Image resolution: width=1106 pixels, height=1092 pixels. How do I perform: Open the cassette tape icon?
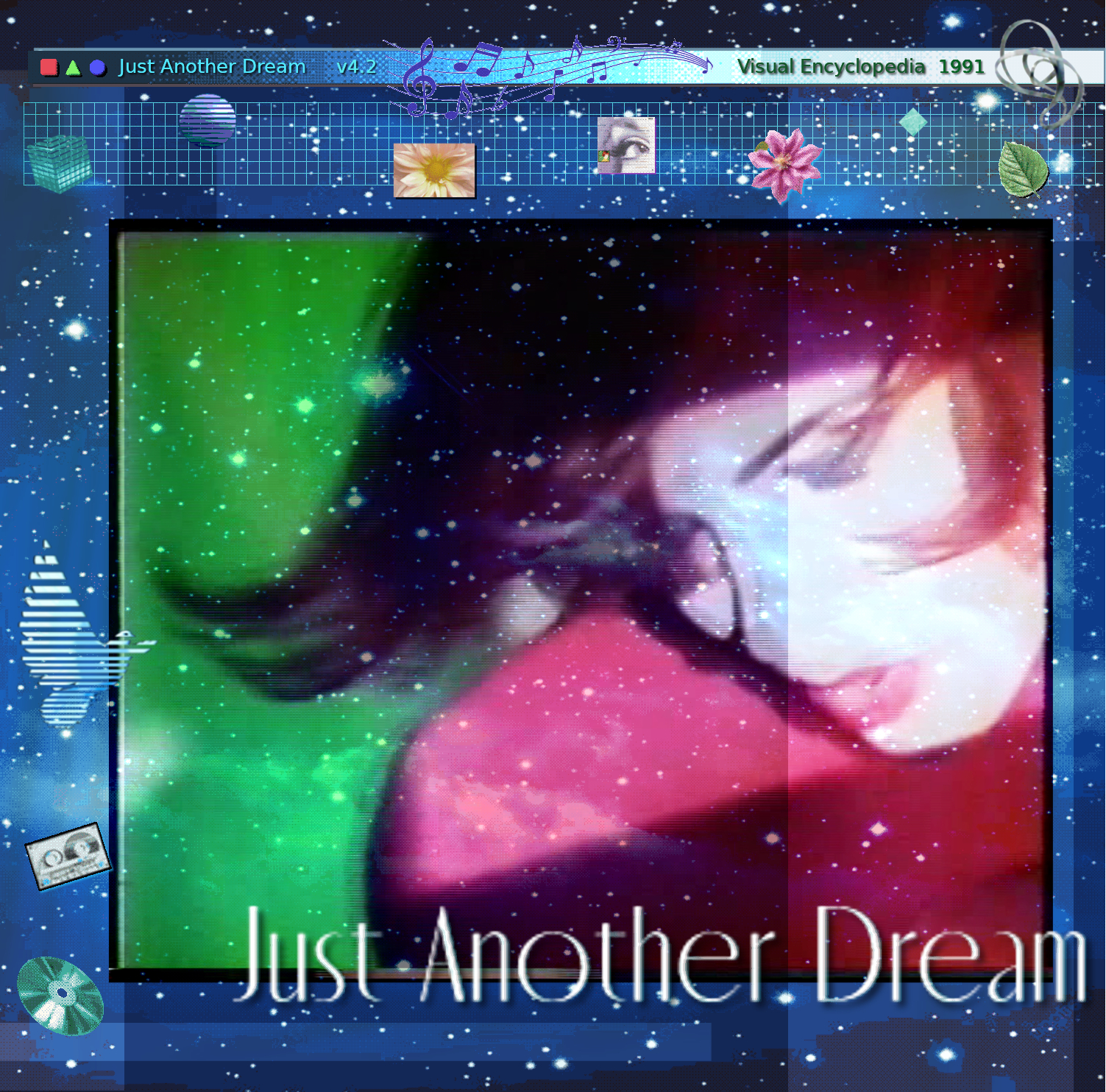68,856
